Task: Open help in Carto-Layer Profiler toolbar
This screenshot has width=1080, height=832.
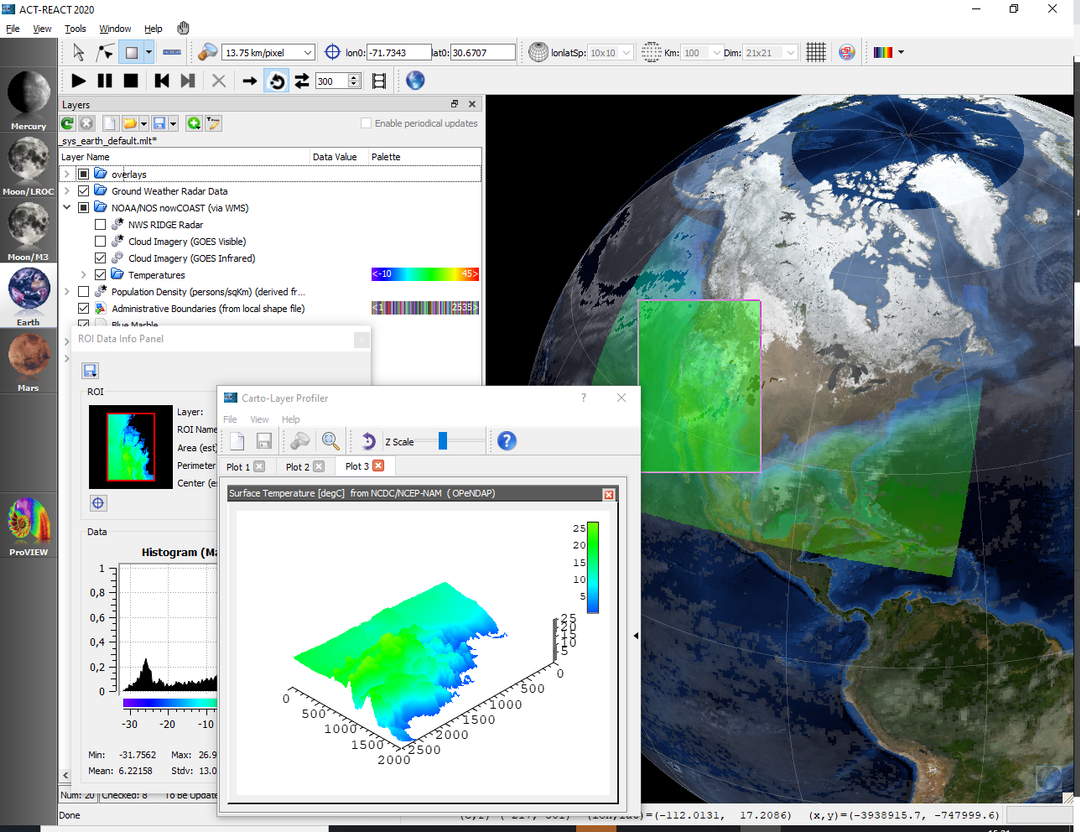Action: 506,441
